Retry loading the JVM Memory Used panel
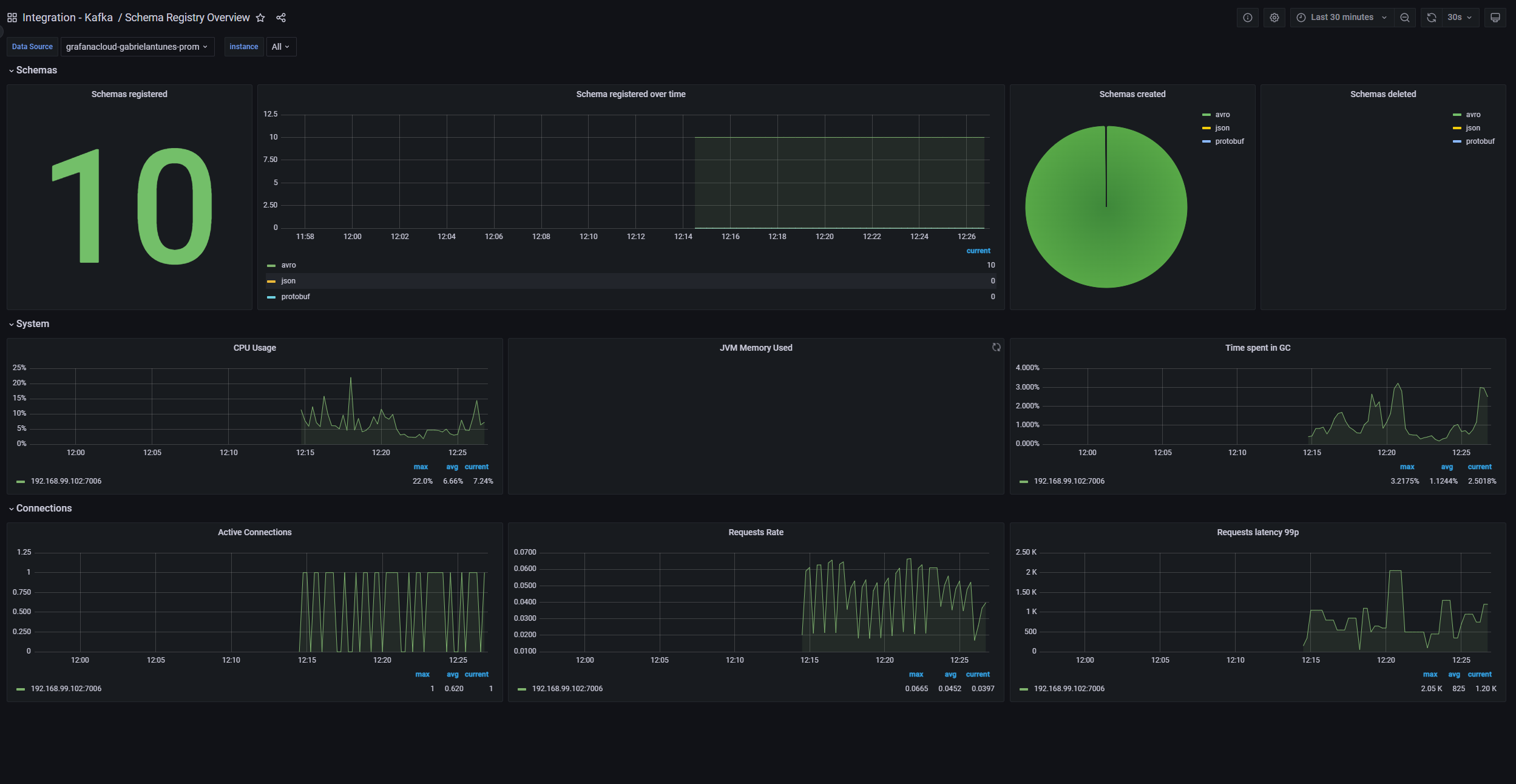Image resolution: width=1516 pixels, height=784 pixels. click(996, 347)
